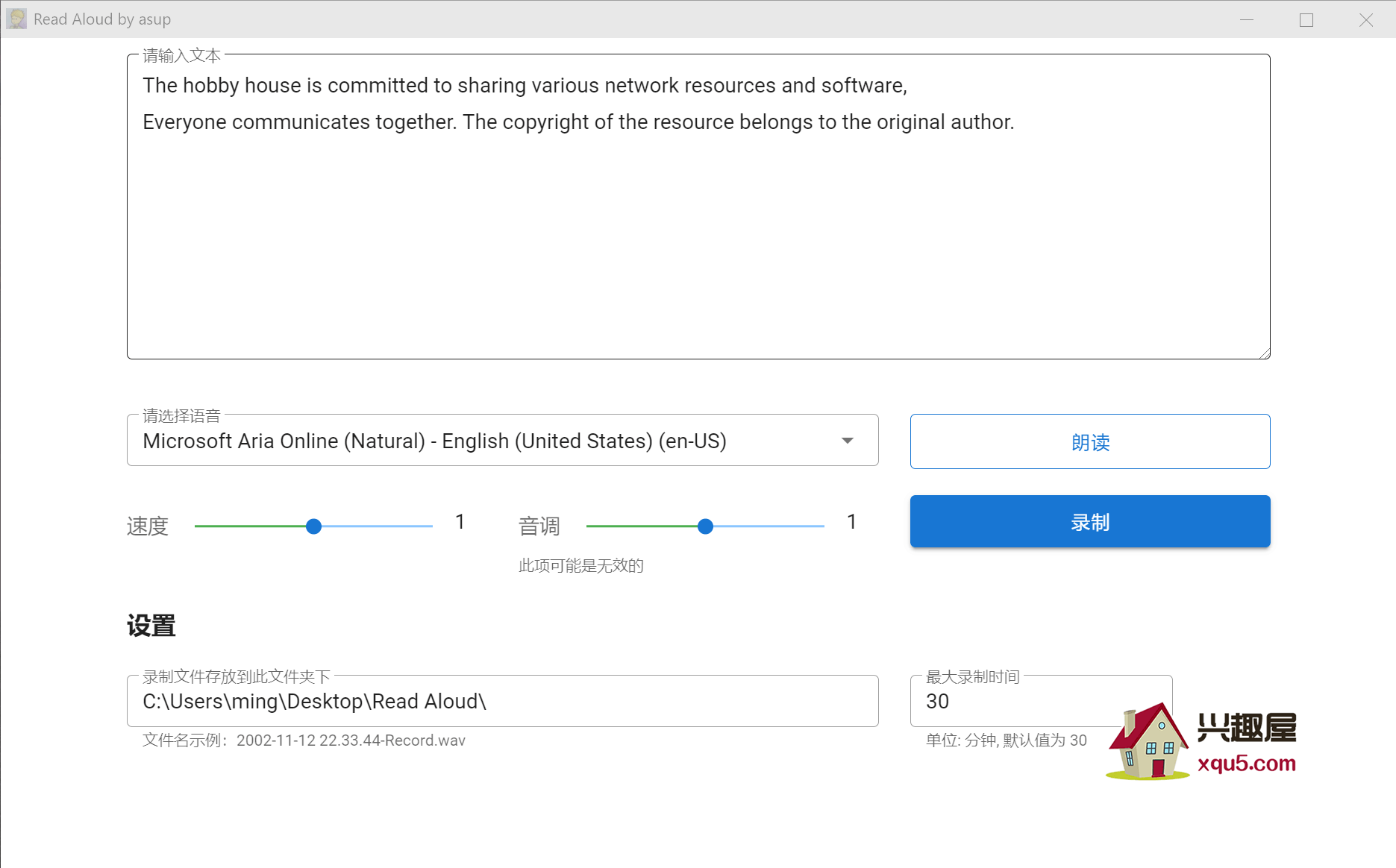Click the 音调 label
This screenshot has width=1396, height=868.
pos(539,526)
